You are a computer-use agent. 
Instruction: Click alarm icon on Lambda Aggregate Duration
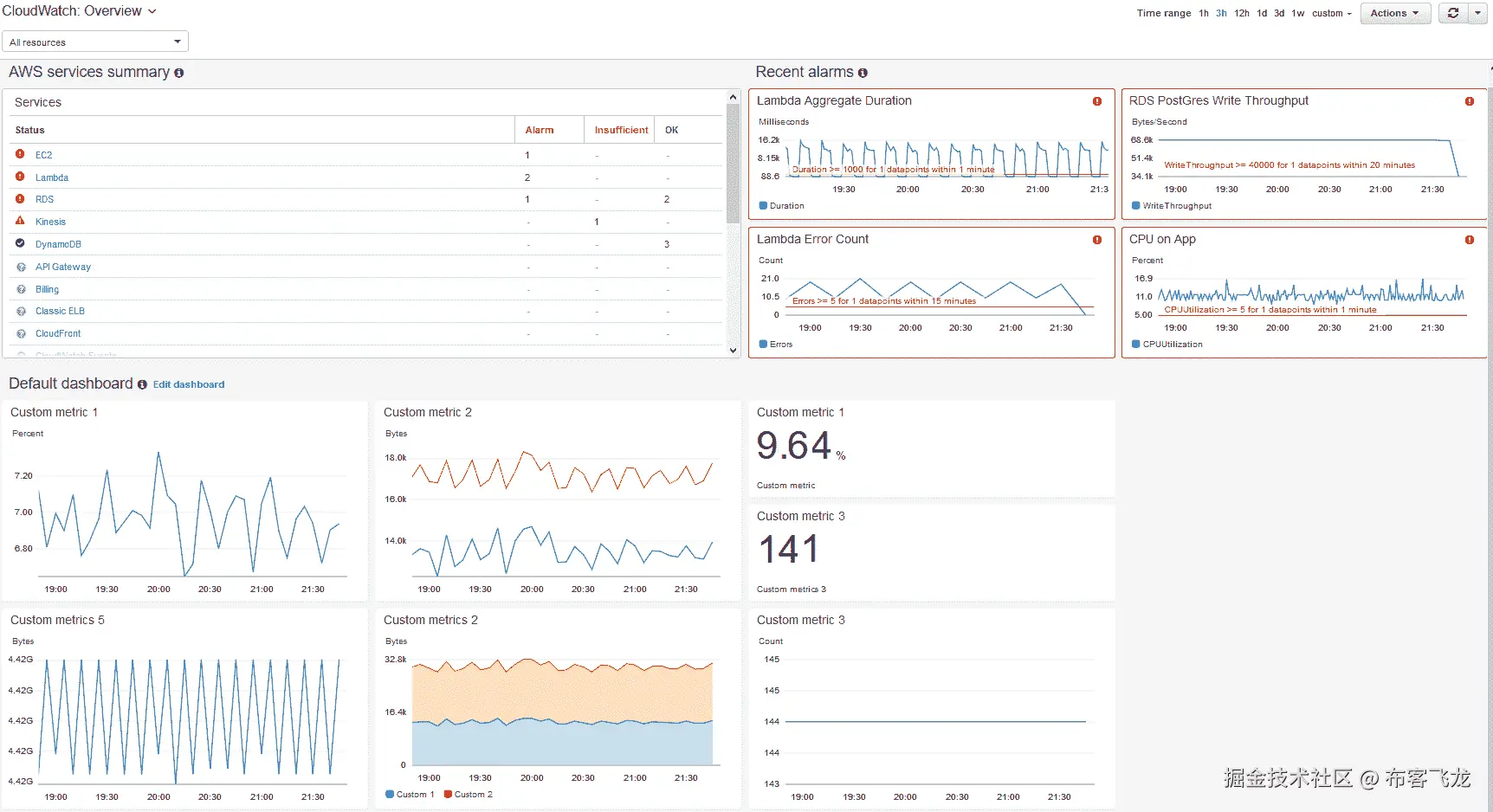1097,101
